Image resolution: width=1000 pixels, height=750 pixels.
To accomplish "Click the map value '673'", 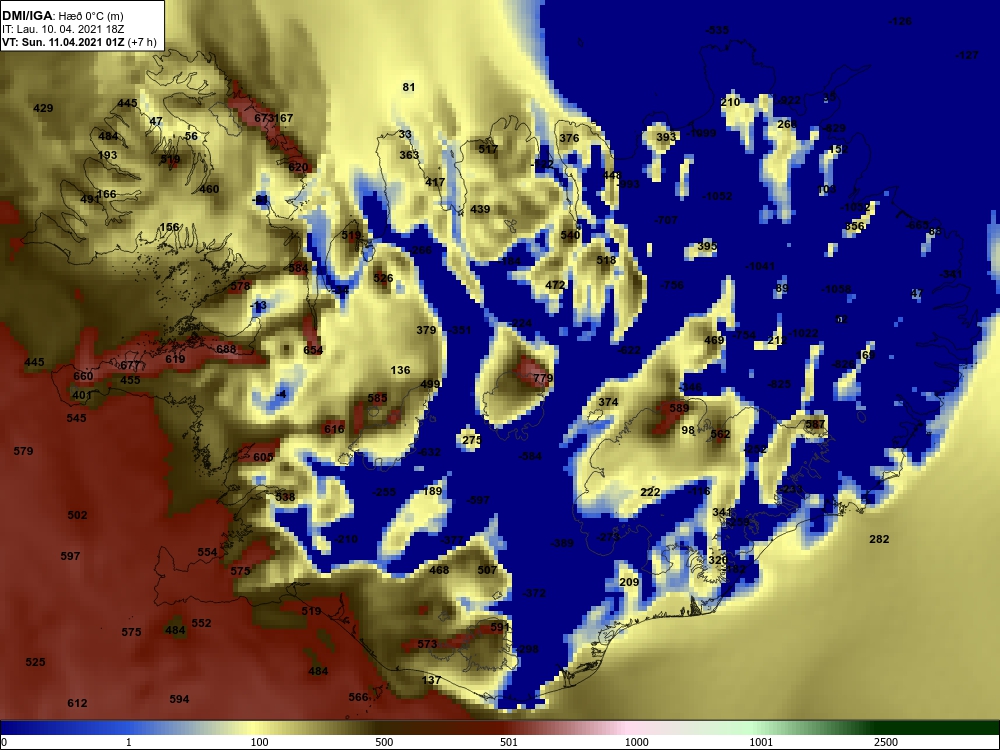I will [264, 118].
